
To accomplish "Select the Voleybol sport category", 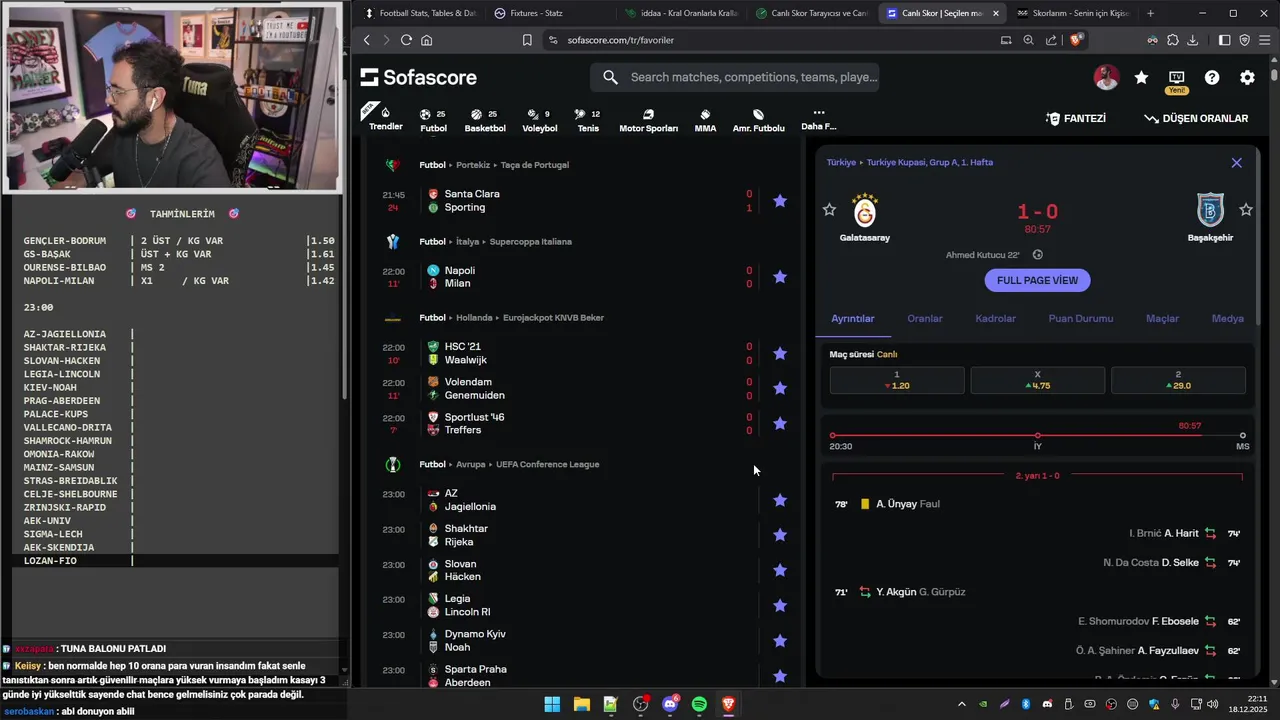I will (x=540, y=120).
